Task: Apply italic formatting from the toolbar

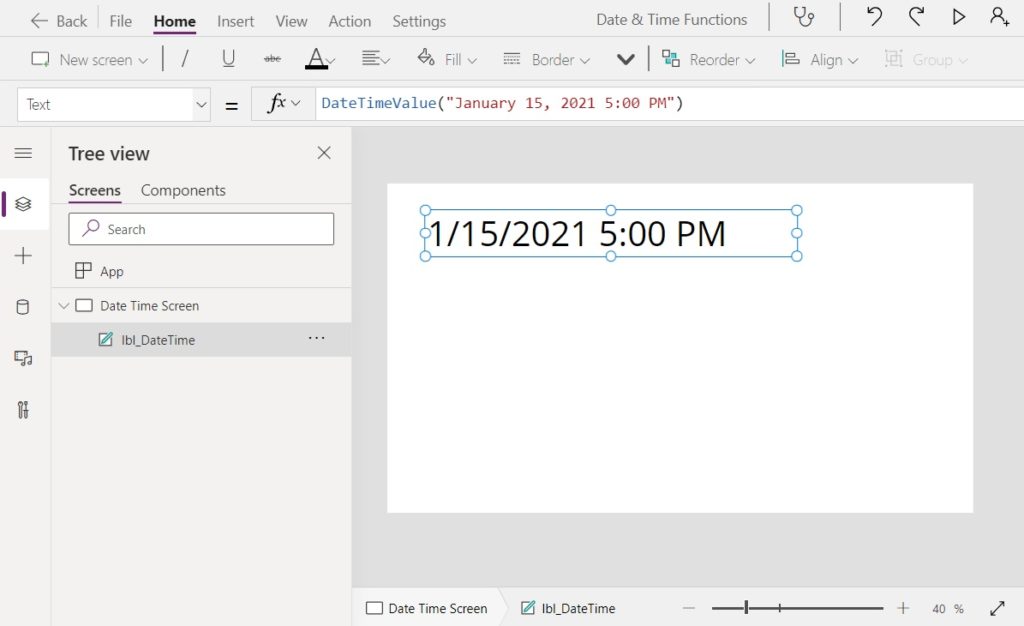Action: 186,59
